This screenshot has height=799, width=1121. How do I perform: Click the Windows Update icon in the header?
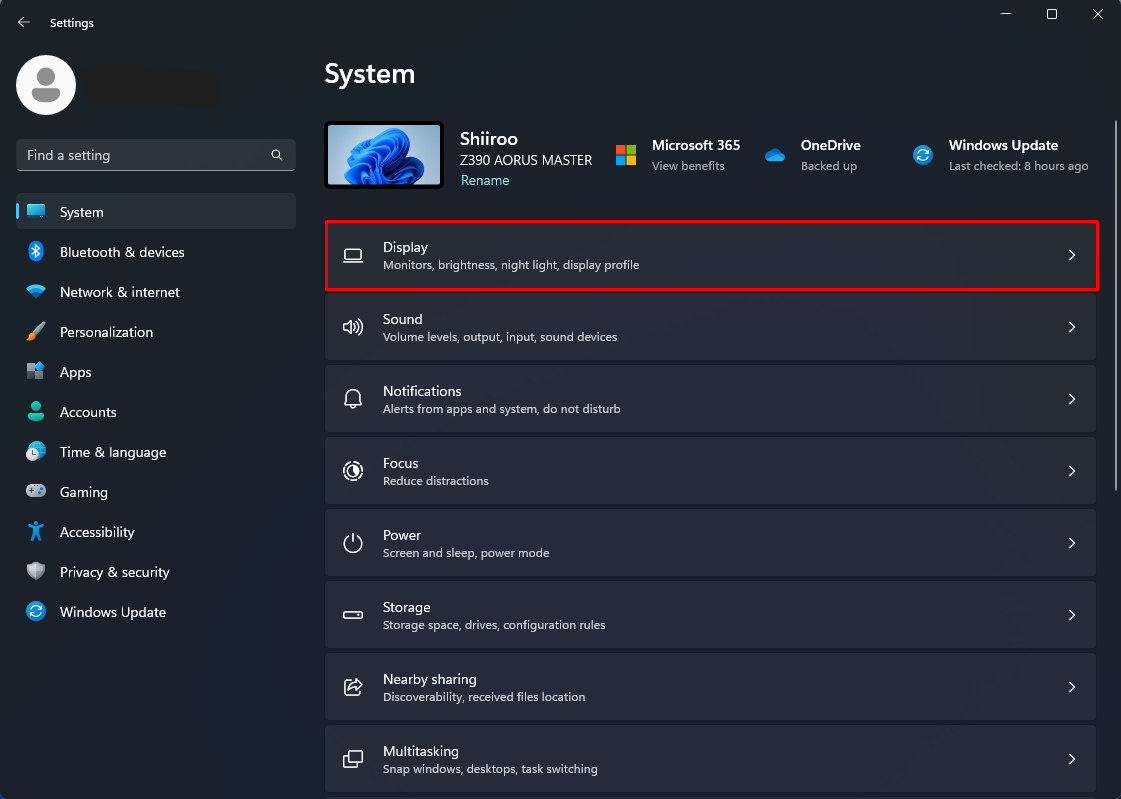click(923, 155)
